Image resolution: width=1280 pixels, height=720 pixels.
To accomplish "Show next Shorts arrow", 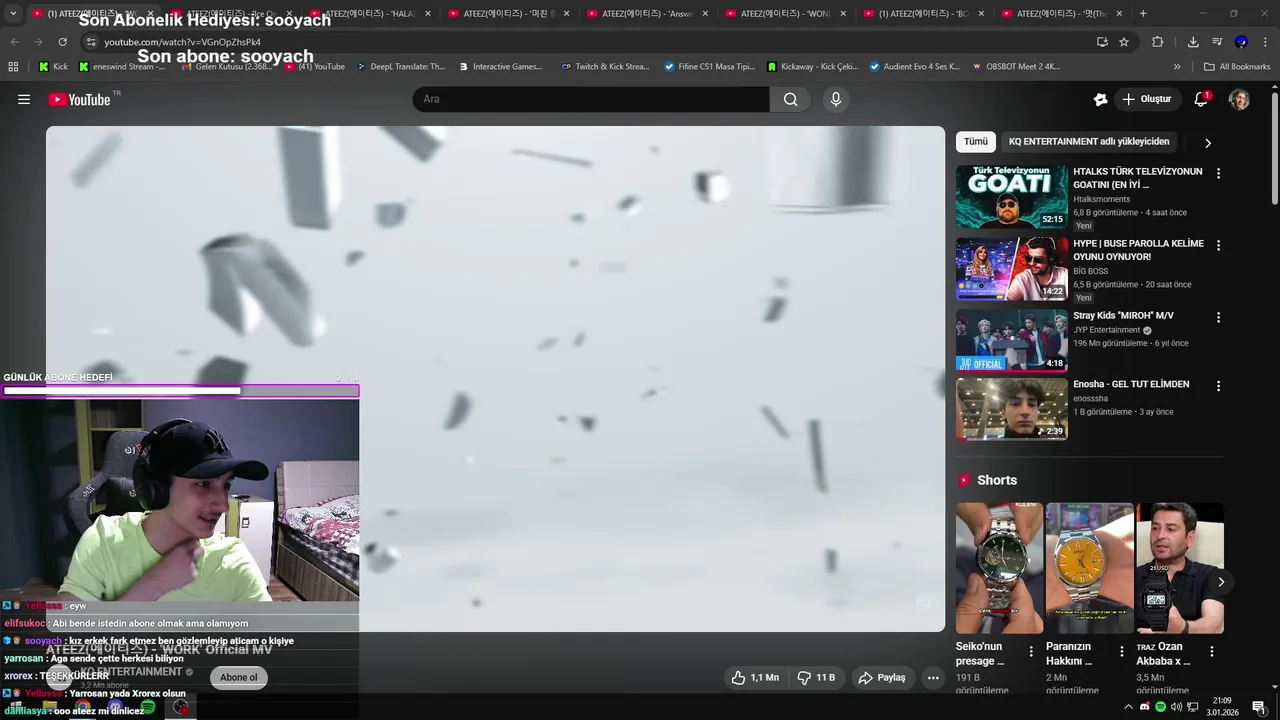I will (1221, 581).
